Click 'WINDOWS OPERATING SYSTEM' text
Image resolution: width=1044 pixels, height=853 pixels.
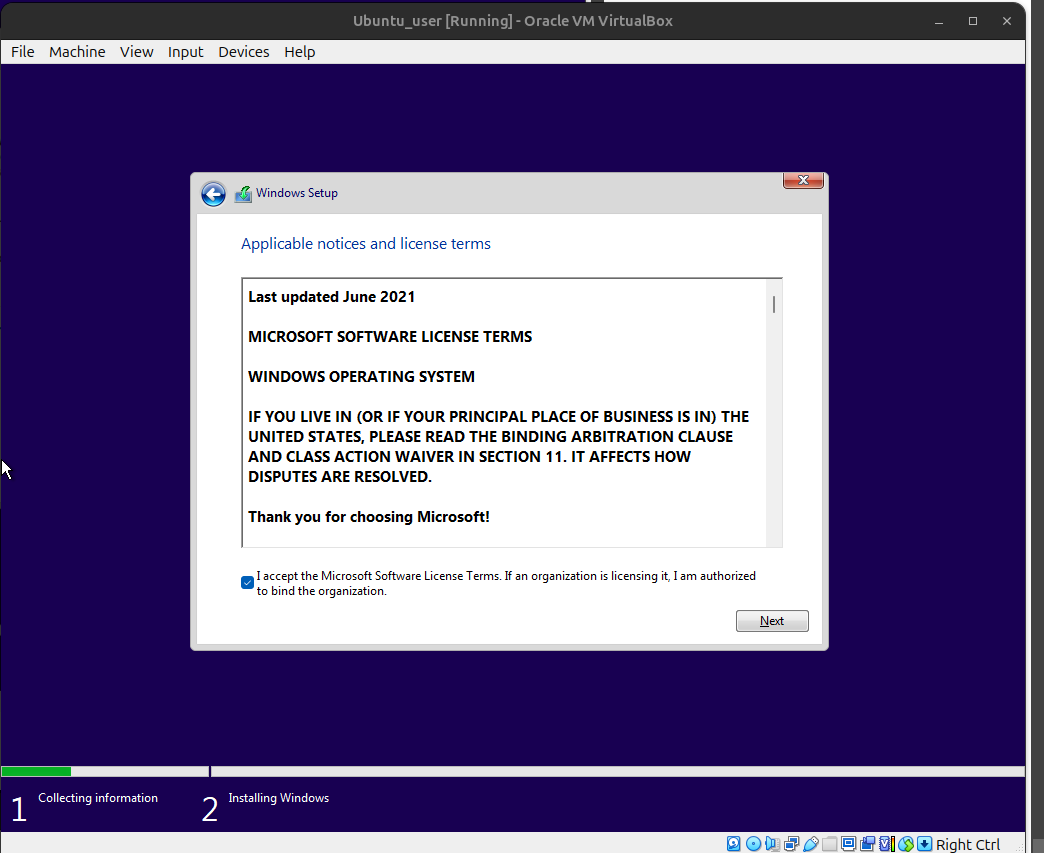(x=362, y=377)
